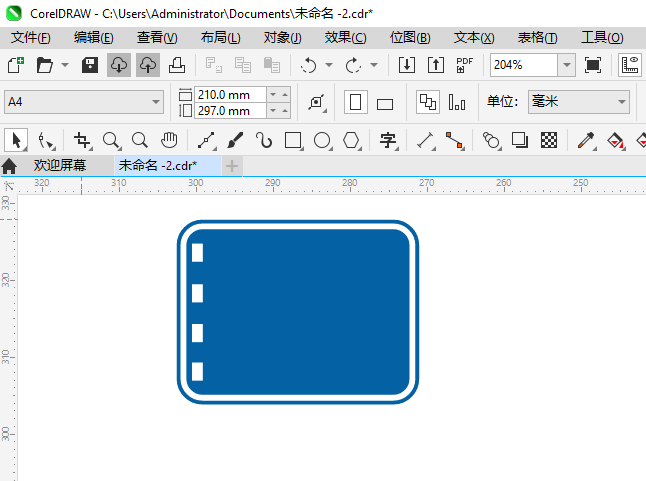Viewport: 646px width, 481px height.
Task: Open the 文本(X) menu
Action: [474, 37]
